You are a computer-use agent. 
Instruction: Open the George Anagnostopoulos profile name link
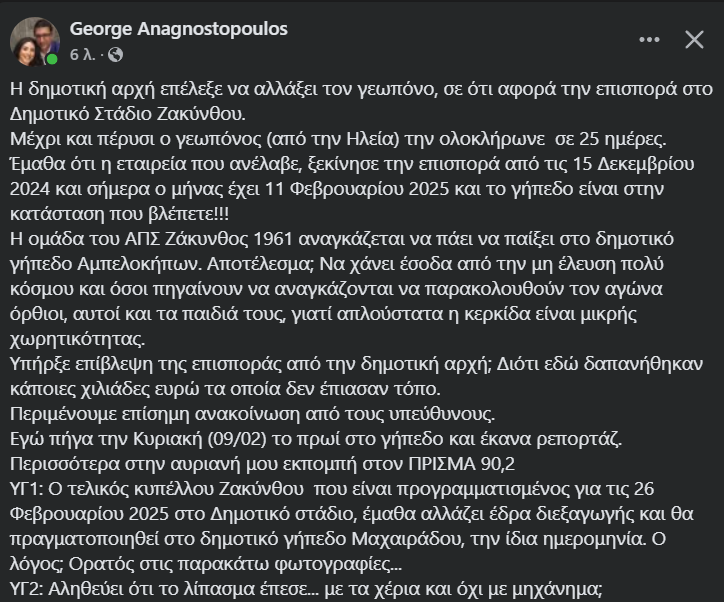click(x=179, y=29)
